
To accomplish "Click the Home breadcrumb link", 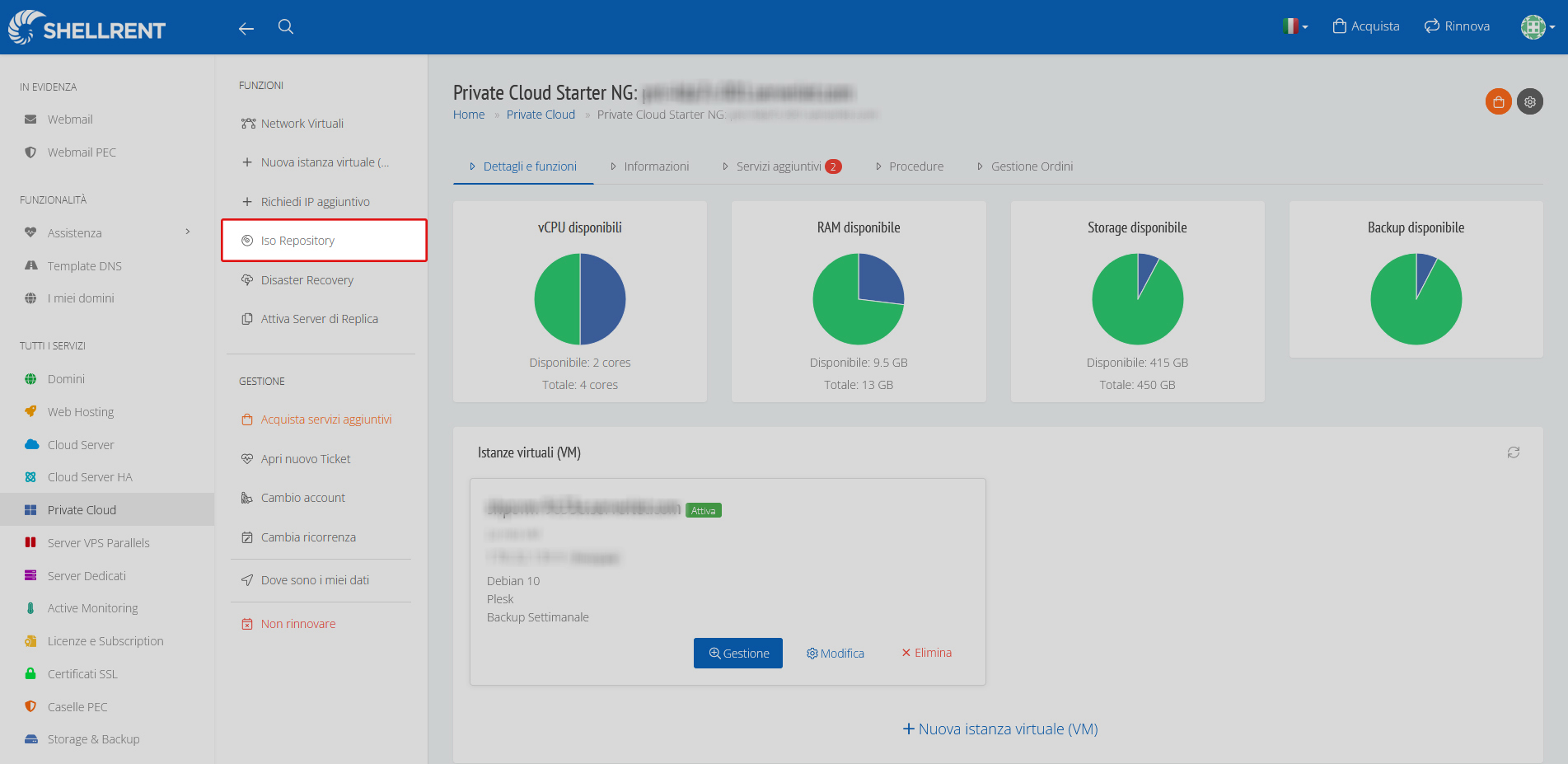I will pos(469,115).
